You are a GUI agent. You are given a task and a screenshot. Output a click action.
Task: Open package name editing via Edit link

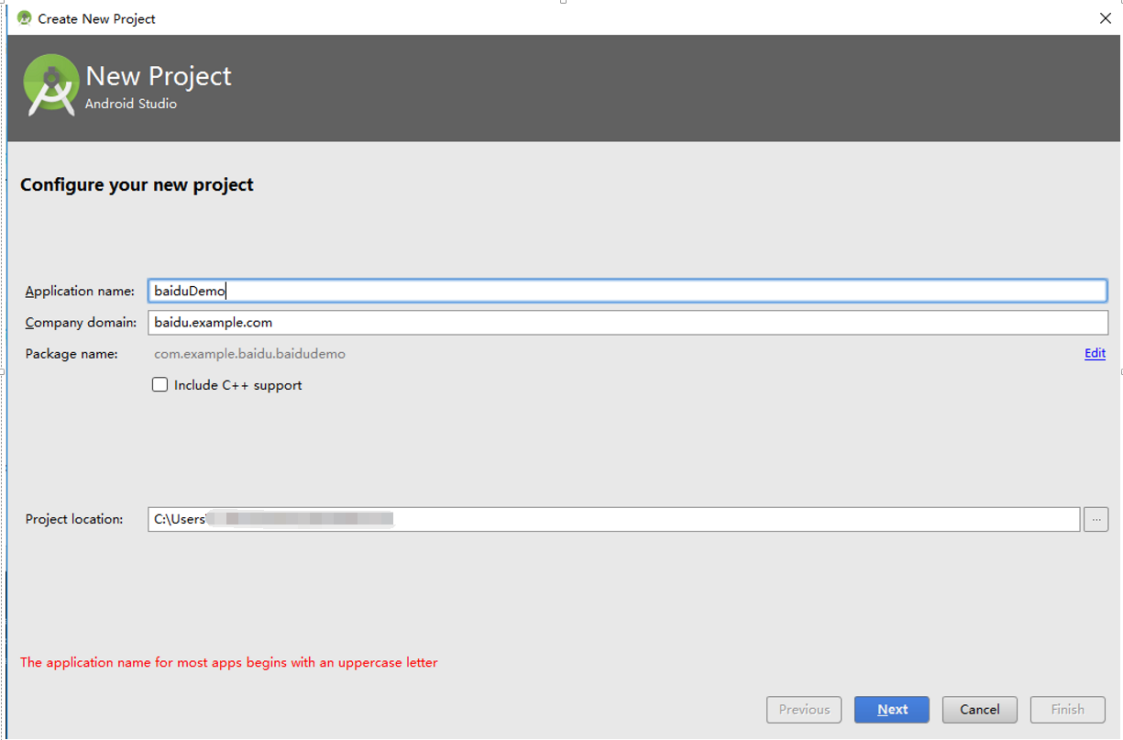coord(1094,353)
